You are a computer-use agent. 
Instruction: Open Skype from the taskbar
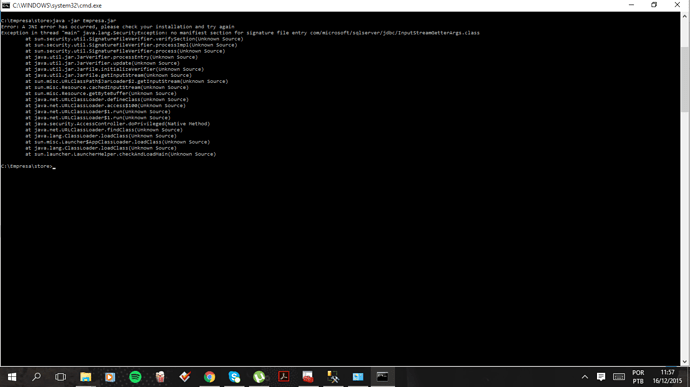click(x=234, y=377)
